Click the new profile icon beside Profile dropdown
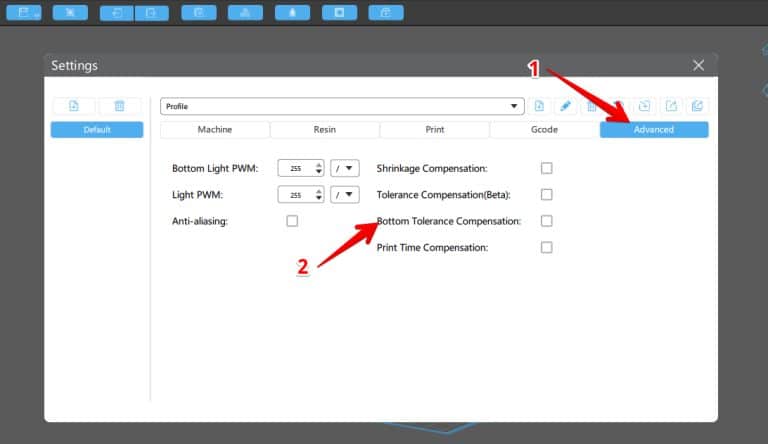The image size is (768, 444). 539,106
